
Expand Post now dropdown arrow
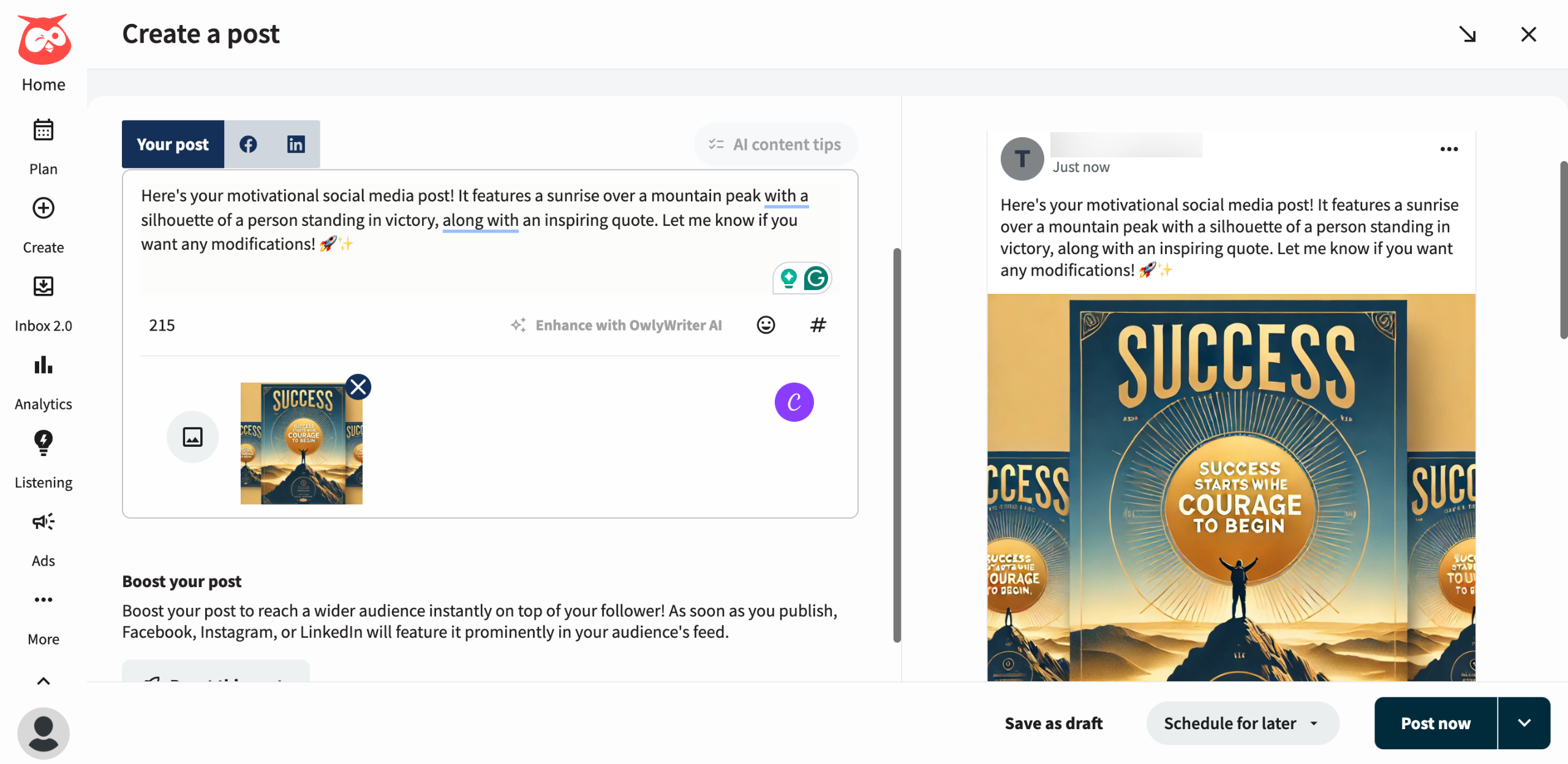point(1524,723)
